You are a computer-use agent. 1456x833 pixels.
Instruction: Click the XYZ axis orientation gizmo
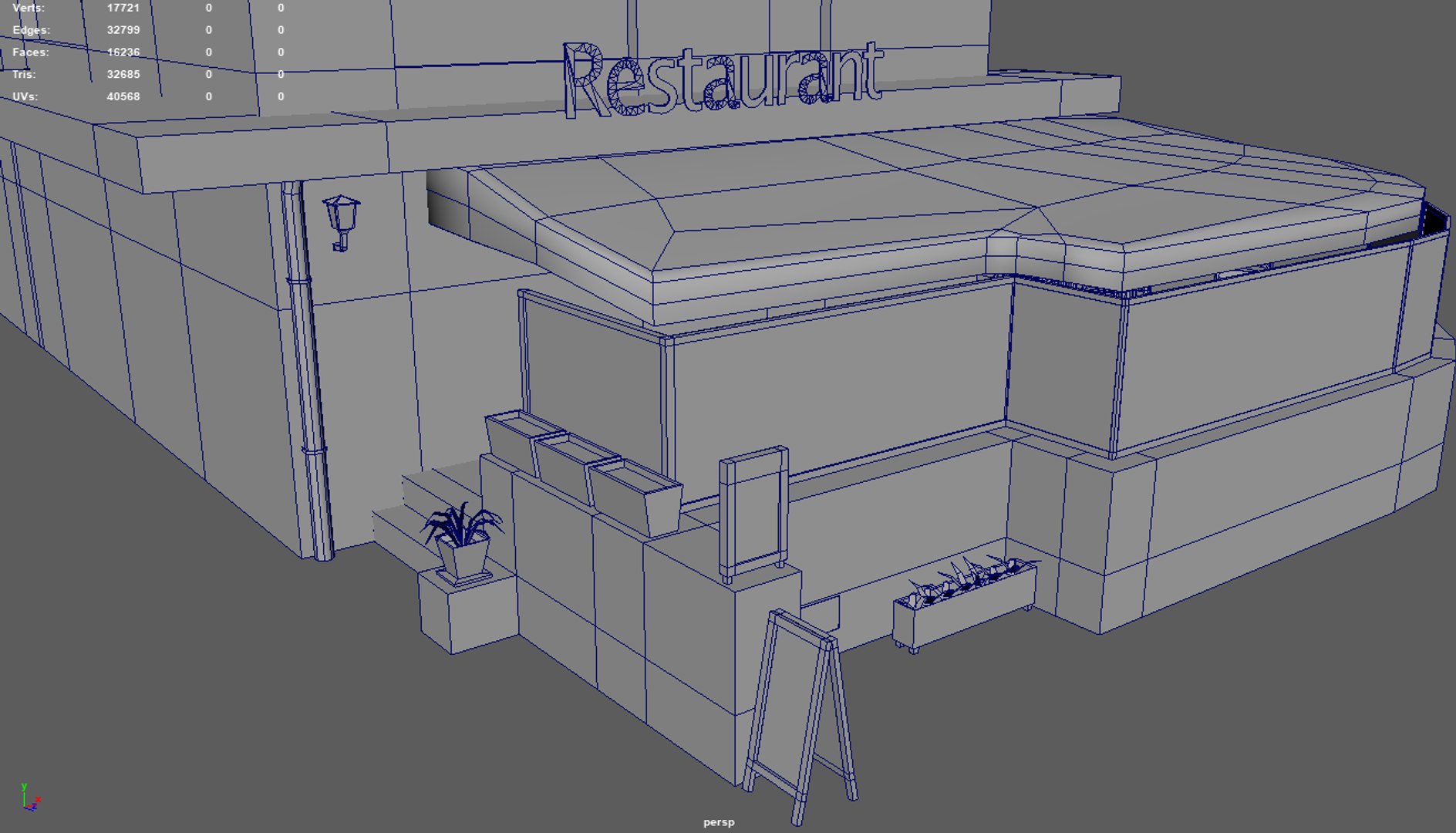pos(30,798)
